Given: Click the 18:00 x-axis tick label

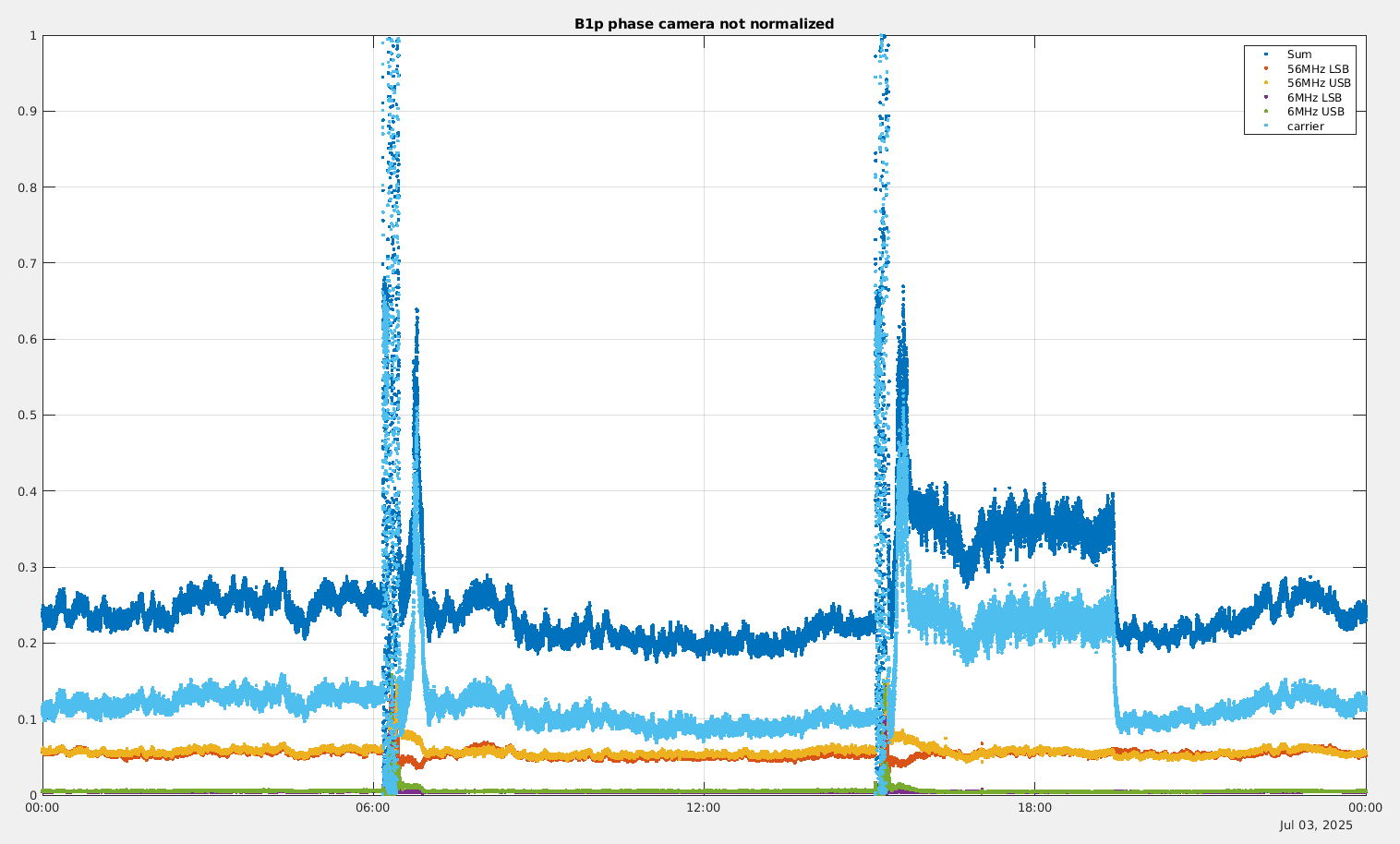Looking at the screenshot, I should tap(1034, 808).
